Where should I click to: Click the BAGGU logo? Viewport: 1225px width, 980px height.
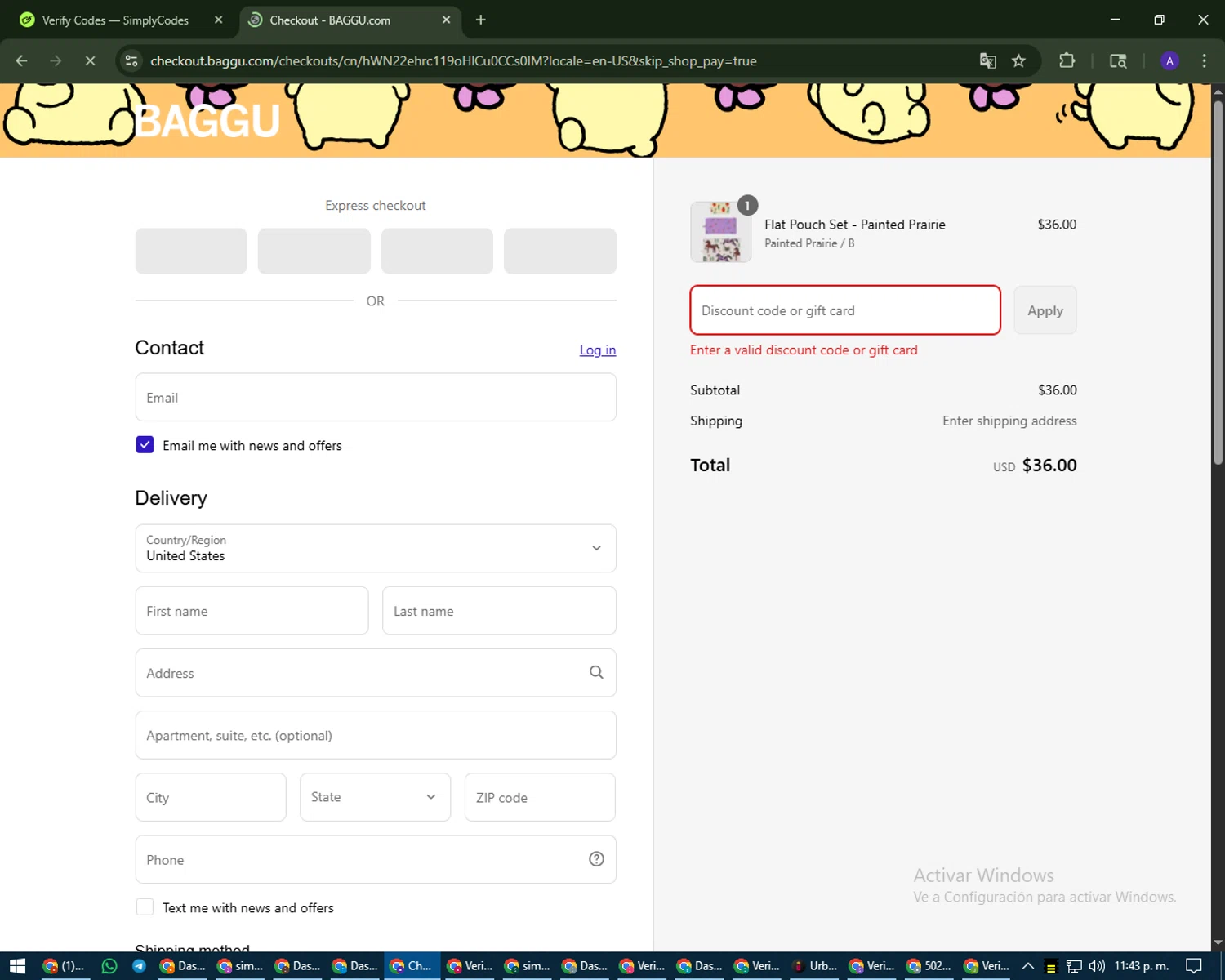pyautogui.click(x=207, y=121)
